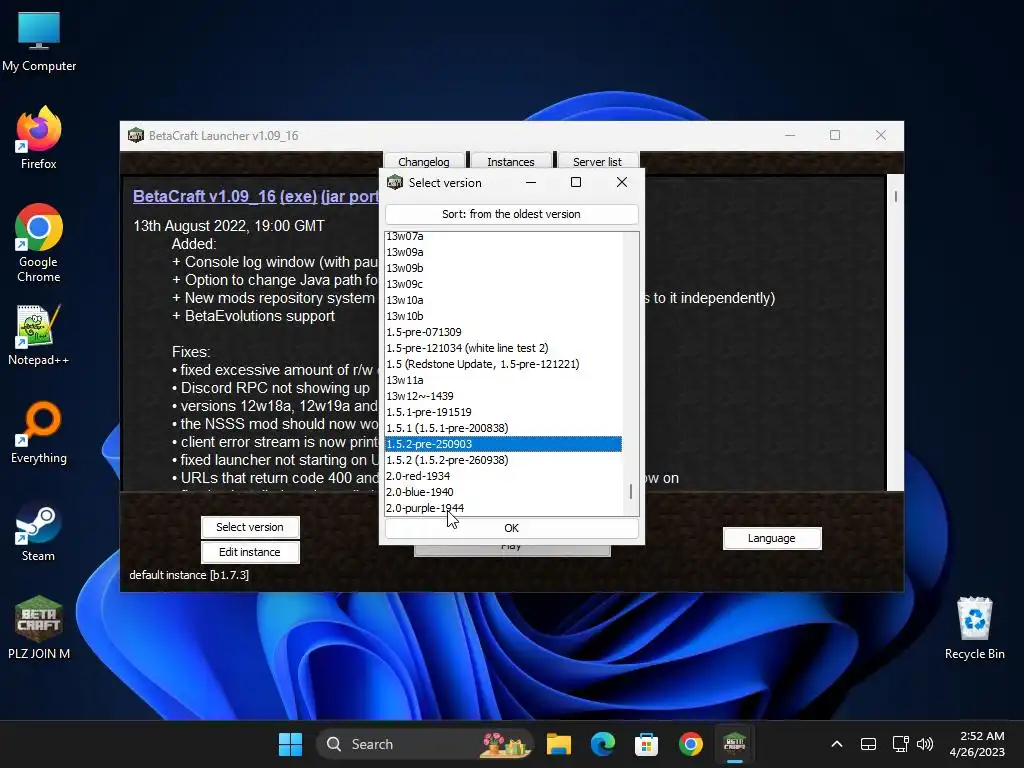Toggle sort order from the oldest version
Viewport: 1024px width, 768px height.
511,214
